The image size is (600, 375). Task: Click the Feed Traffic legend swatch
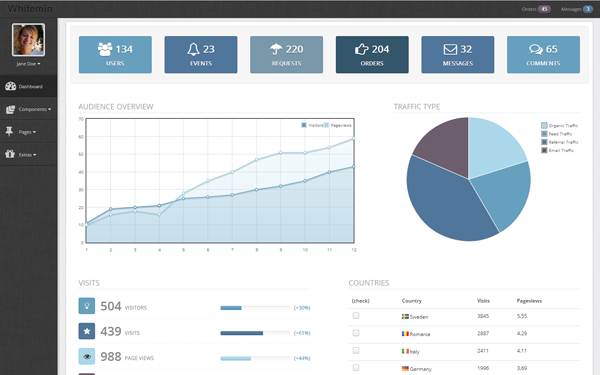coord(544,134)
